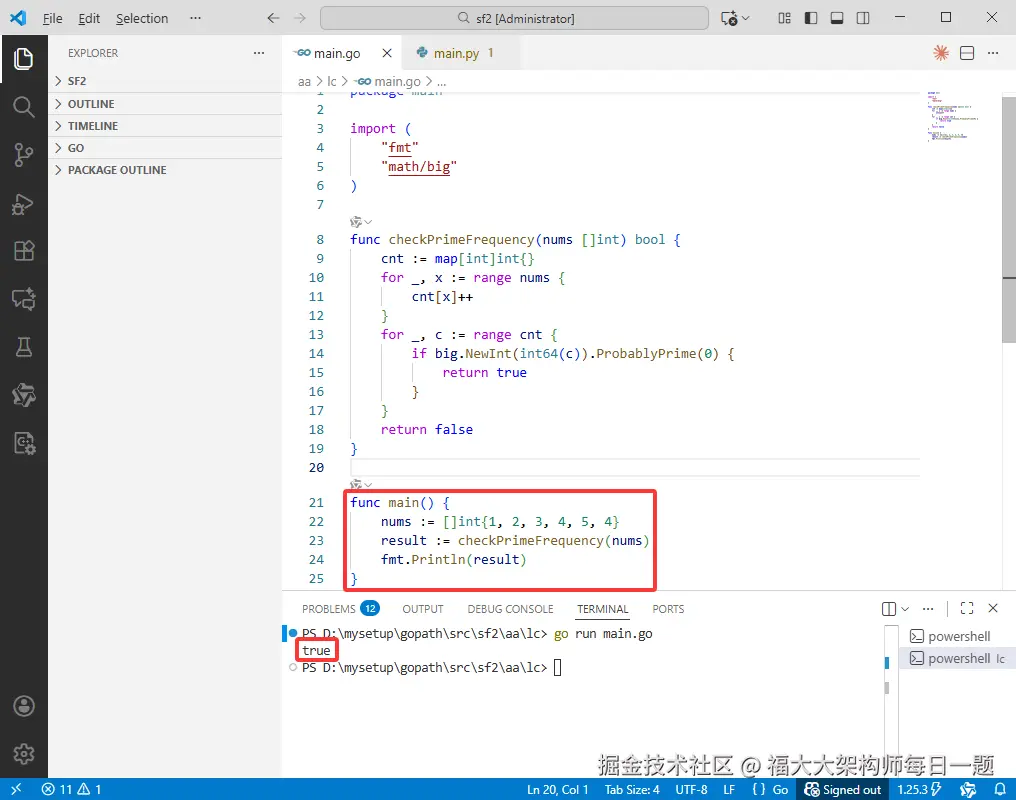Expand the TIMELINE section
The width and height of the screenshot is (1016, 800).
pyautogui.click(x=165, y=126)
